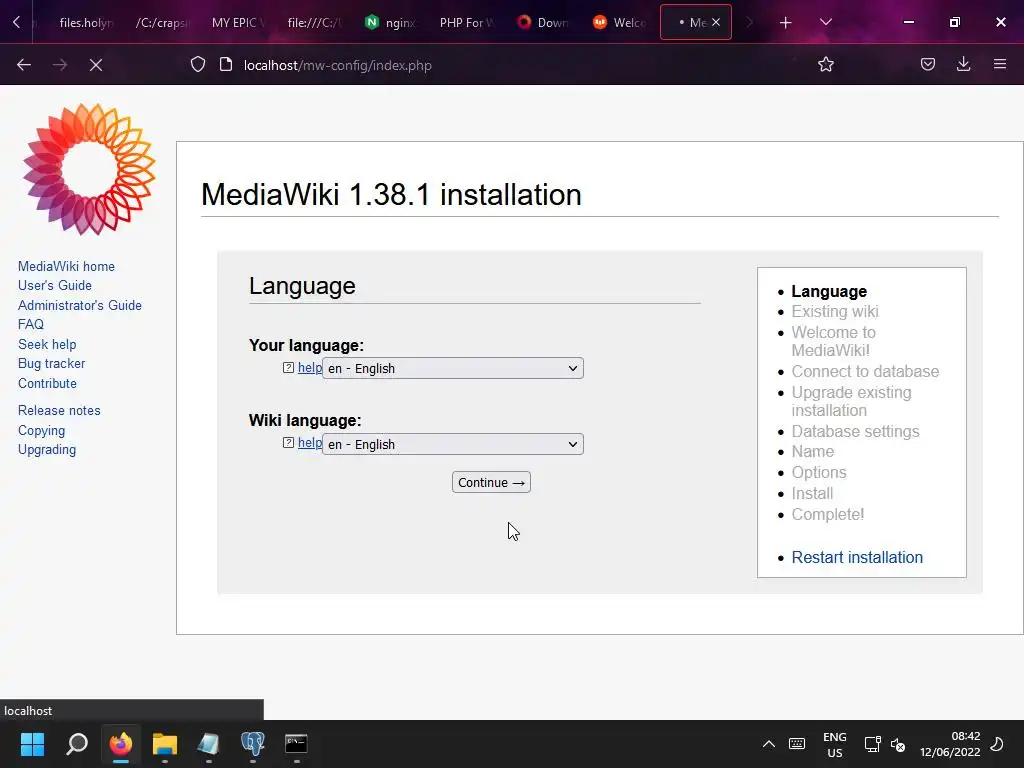Click Contribute sidebar link
Image resolution: width=1024 pixels, height=768 pixels.
point(47,383)
